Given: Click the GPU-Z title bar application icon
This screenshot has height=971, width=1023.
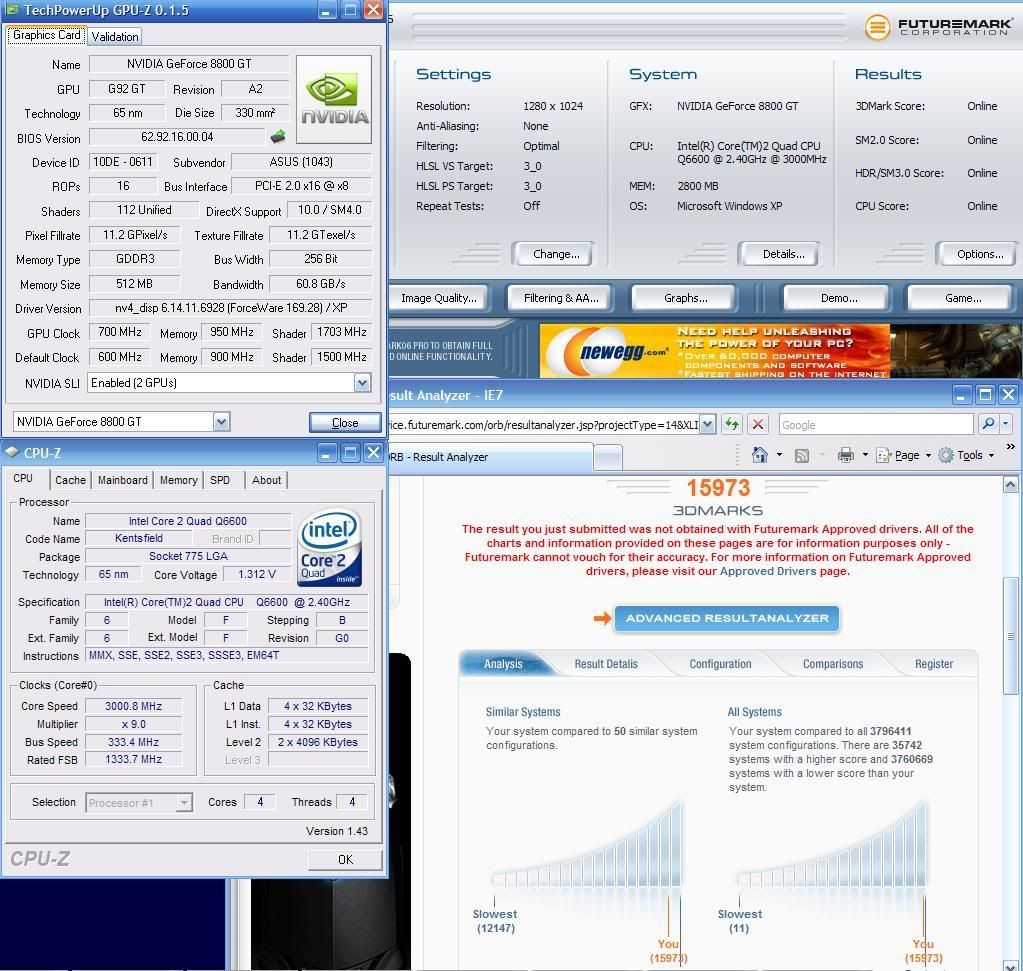Looking at the screenshot, I should coord(11,10).
